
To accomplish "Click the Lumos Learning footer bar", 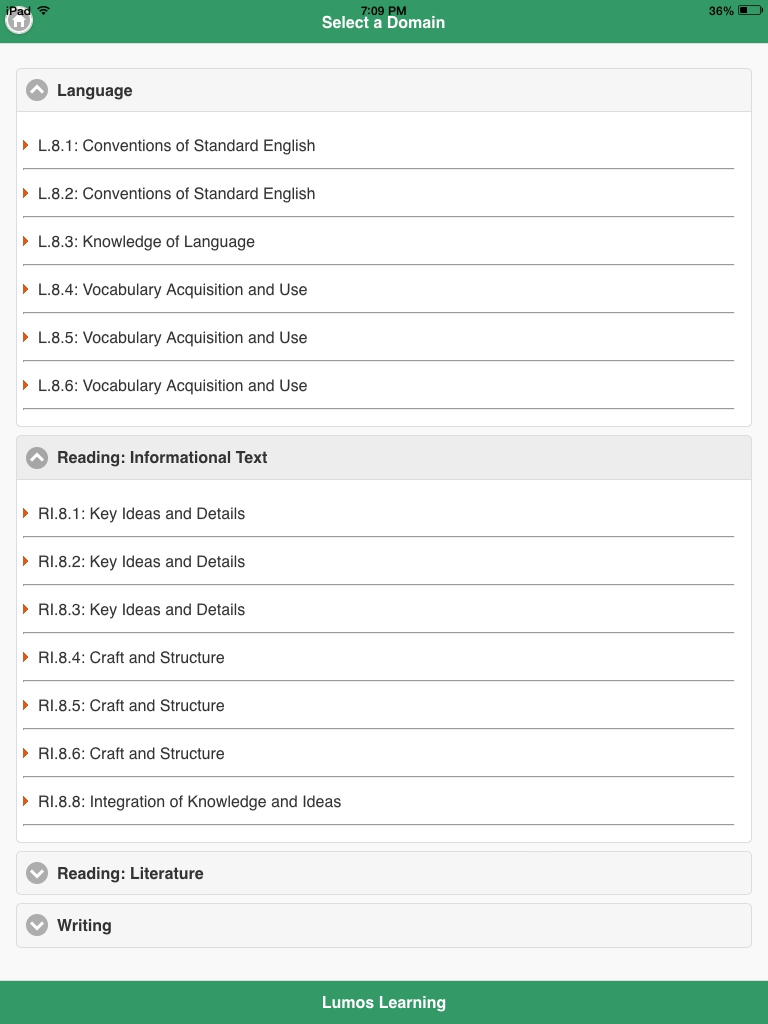I will (x=384, y=1002).
